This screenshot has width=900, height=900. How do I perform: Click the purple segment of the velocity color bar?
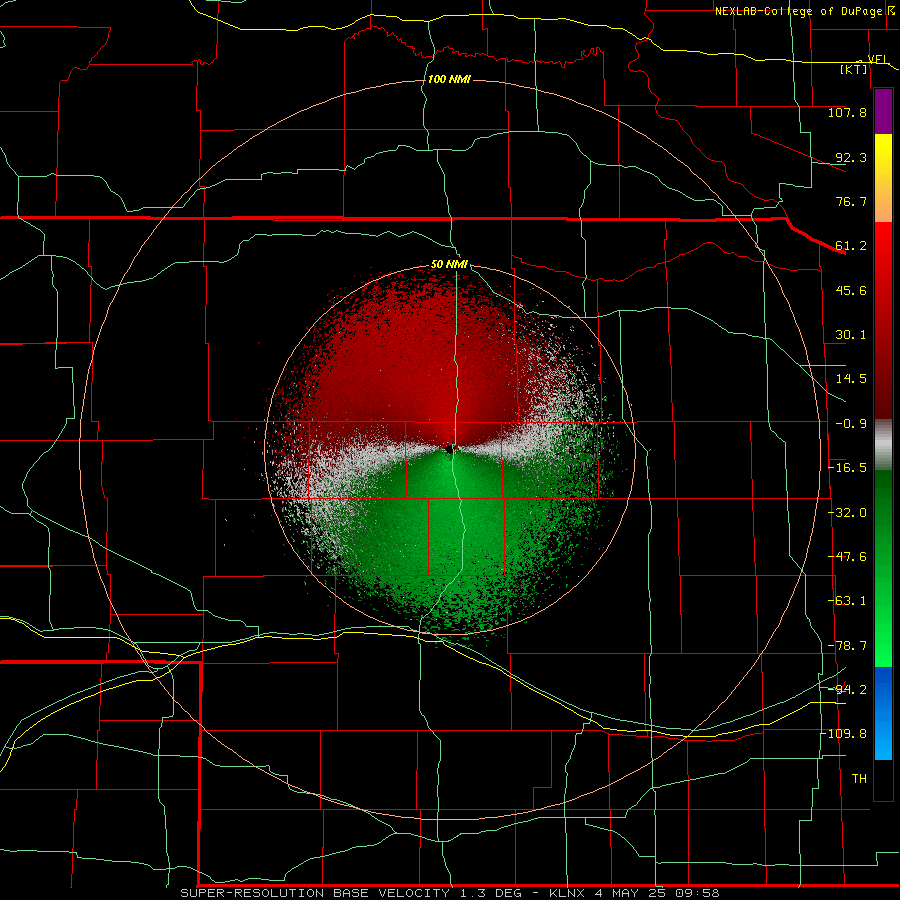click(883, 112)
